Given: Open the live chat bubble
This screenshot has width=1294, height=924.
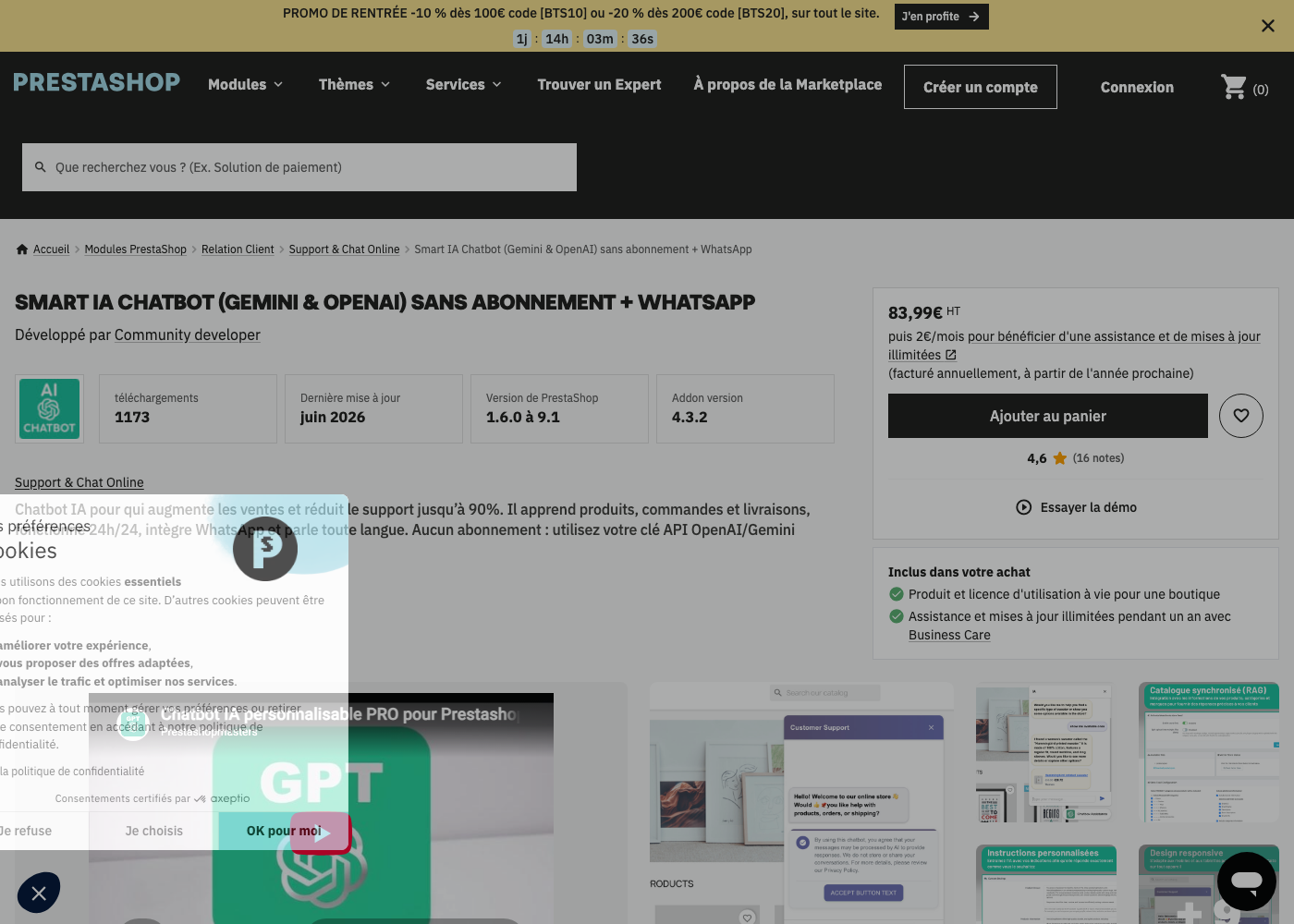Looking at the screenshot, I should (1247, 881).
